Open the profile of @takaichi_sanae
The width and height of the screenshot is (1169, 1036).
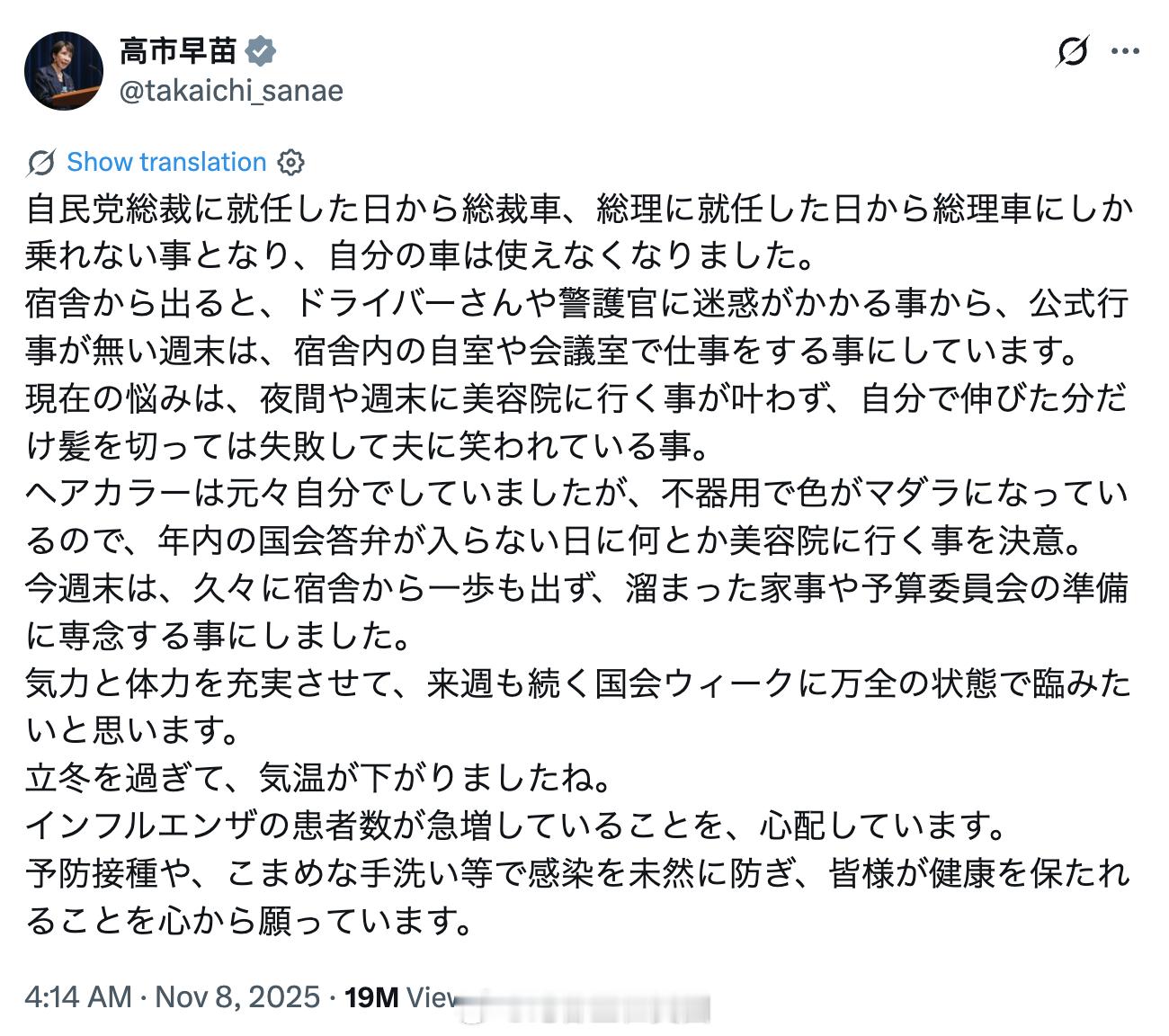click(x=232, y=90)
